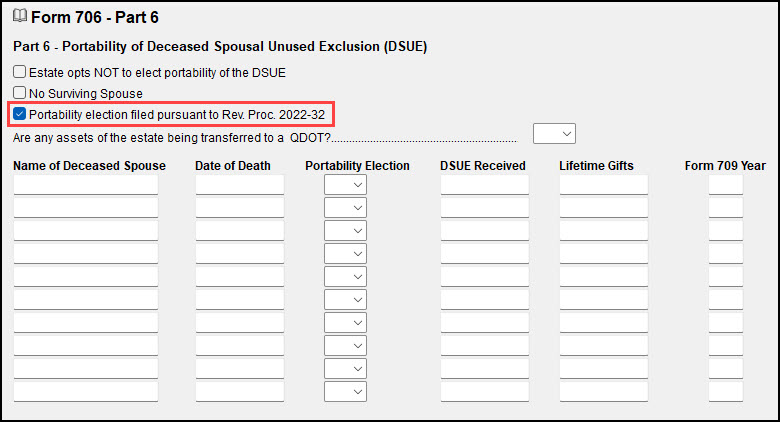Open the QDOT transfer dropdown

coord(554,133)
